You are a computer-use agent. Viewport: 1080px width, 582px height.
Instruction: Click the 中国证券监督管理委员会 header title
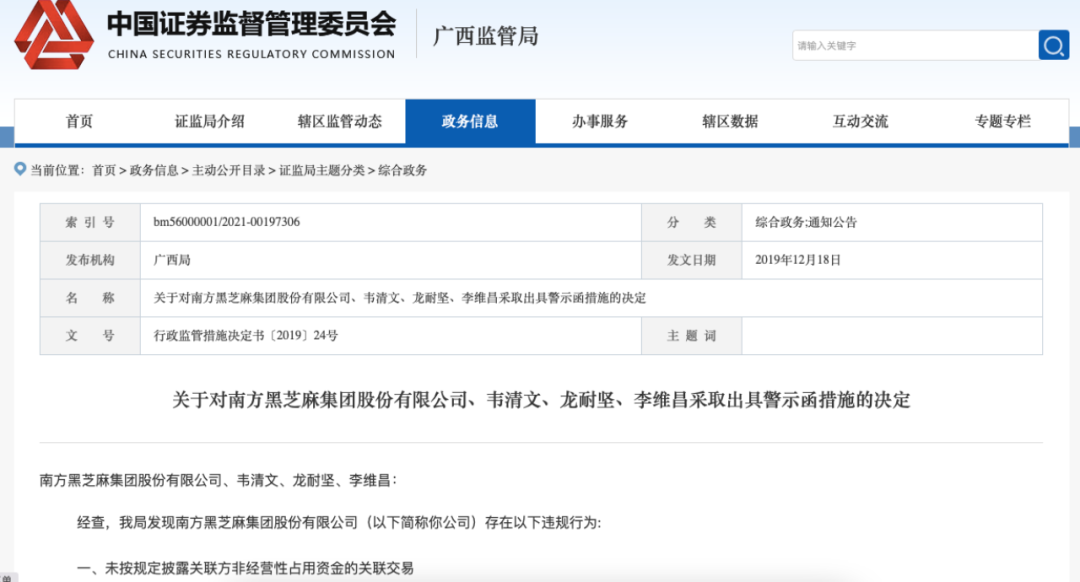(x=251, y=24)
